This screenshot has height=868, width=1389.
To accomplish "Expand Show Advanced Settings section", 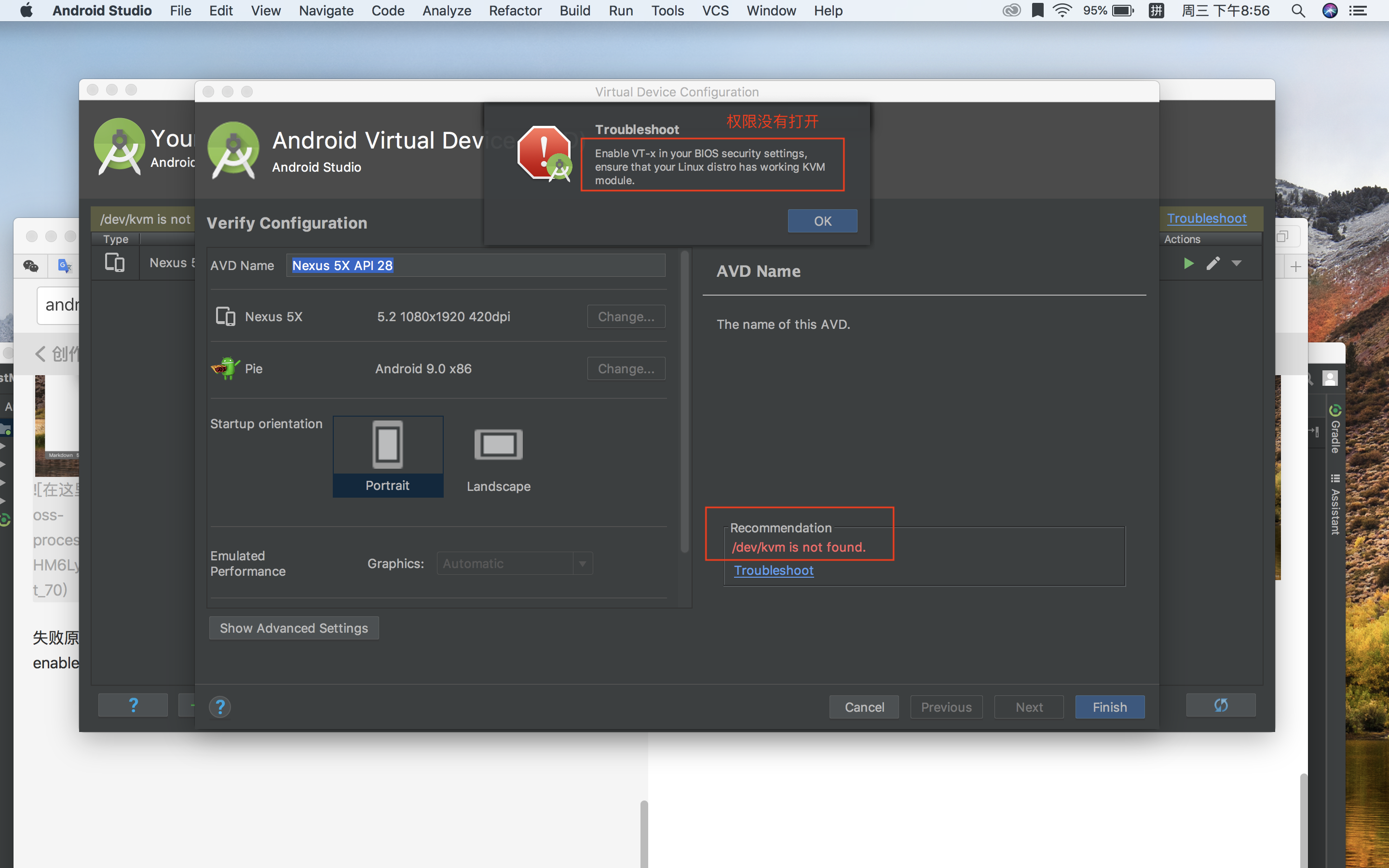I will coord(294,627).
